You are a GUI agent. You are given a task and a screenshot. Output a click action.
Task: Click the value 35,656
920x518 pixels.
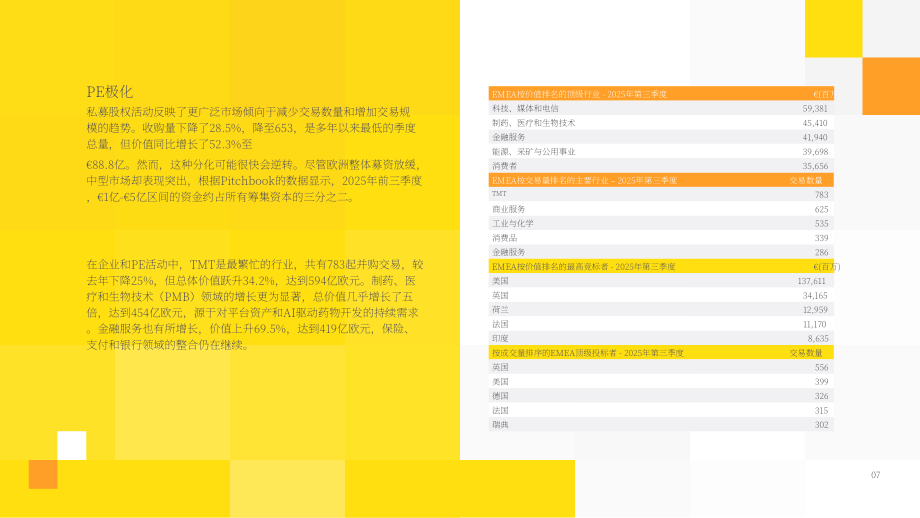(x=815, y=166)
